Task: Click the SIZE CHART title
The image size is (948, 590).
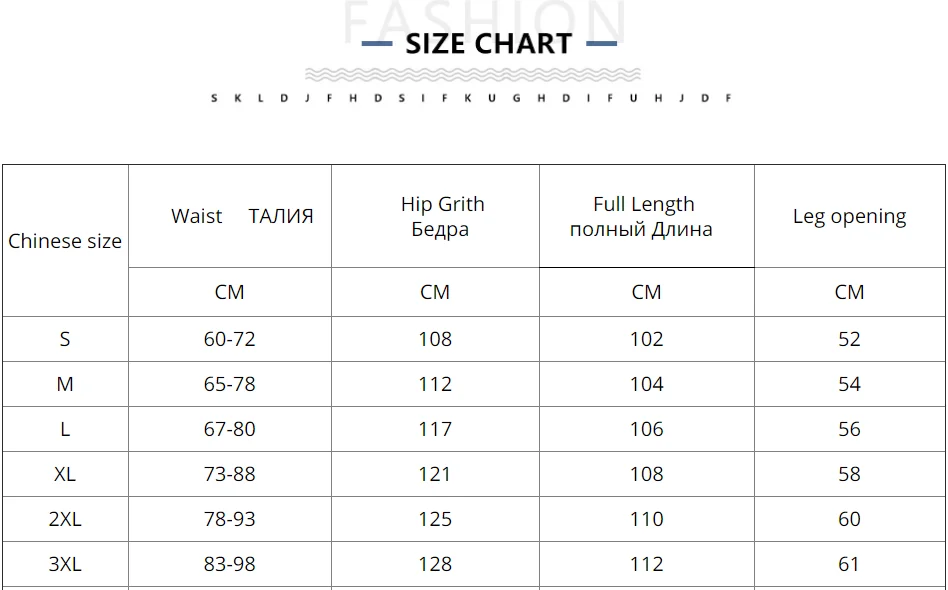Action: [488, 43]
